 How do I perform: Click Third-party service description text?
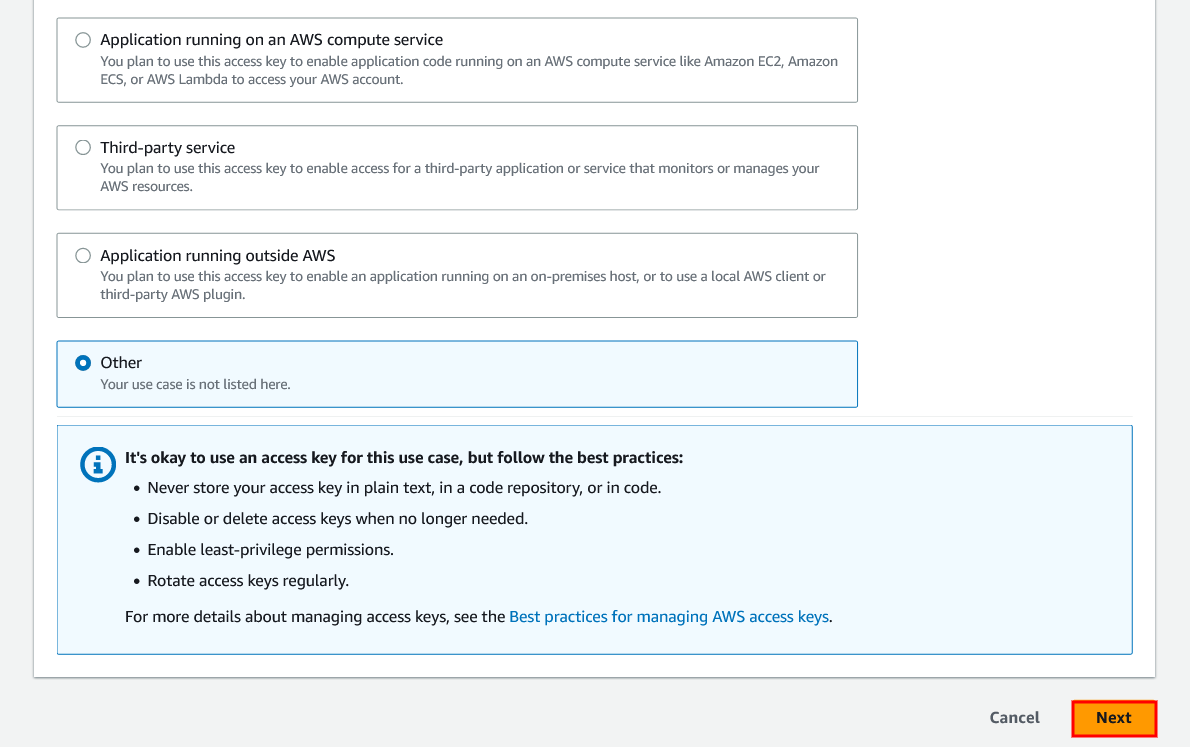point(460,178)
